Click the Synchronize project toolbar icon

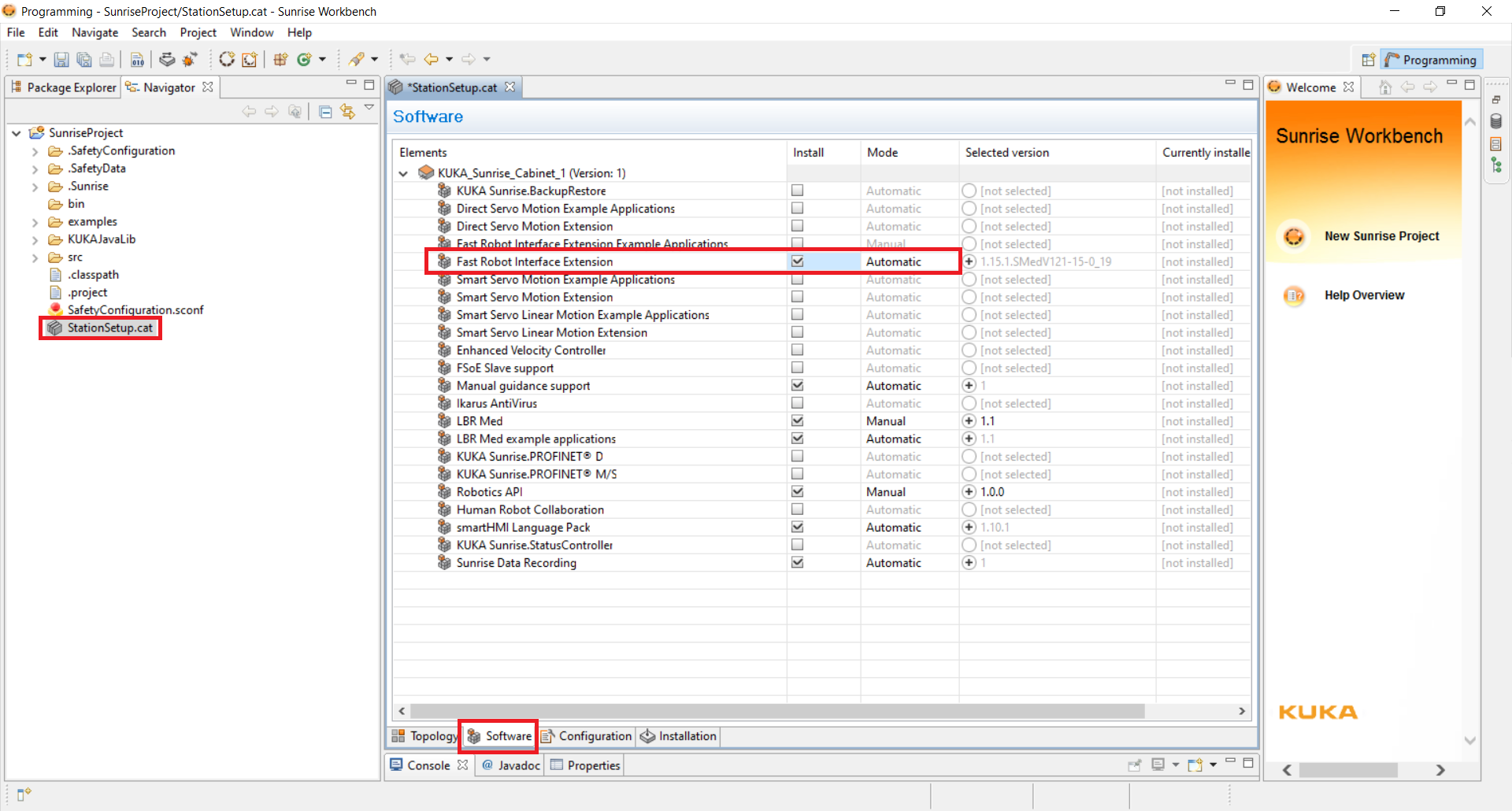[x=167, y=59]
